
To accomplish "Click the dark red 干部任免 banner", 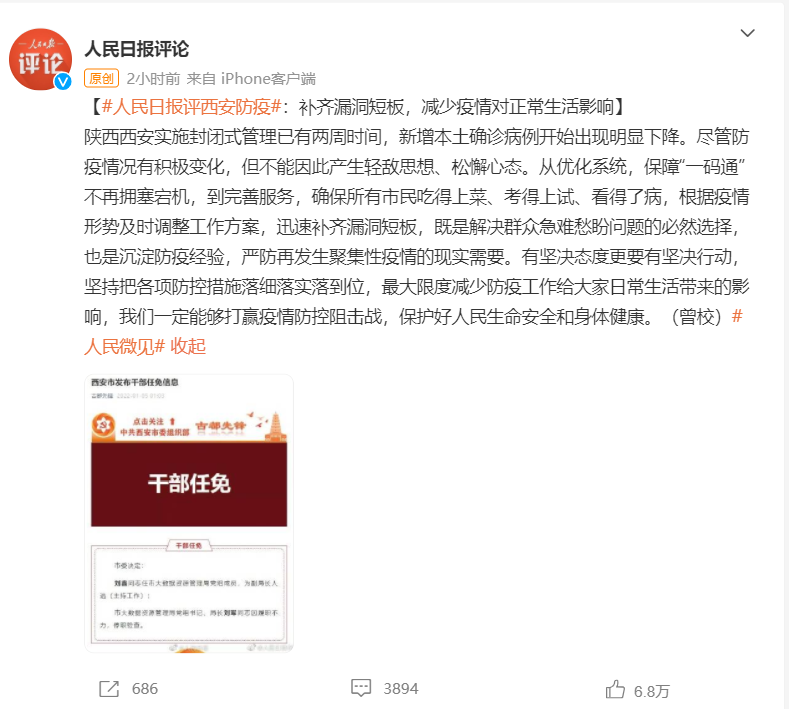I will point(189,484).
